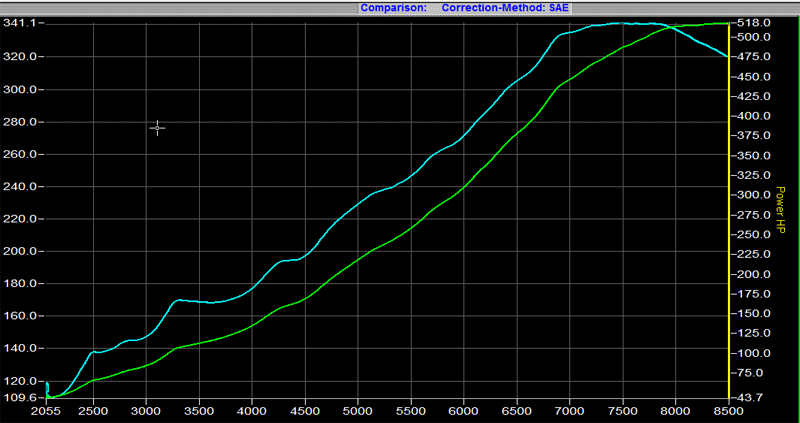Click the 341.1 maximum left-axis value
The width and height of the screenshot is (800, 423).
click(21, 23)
